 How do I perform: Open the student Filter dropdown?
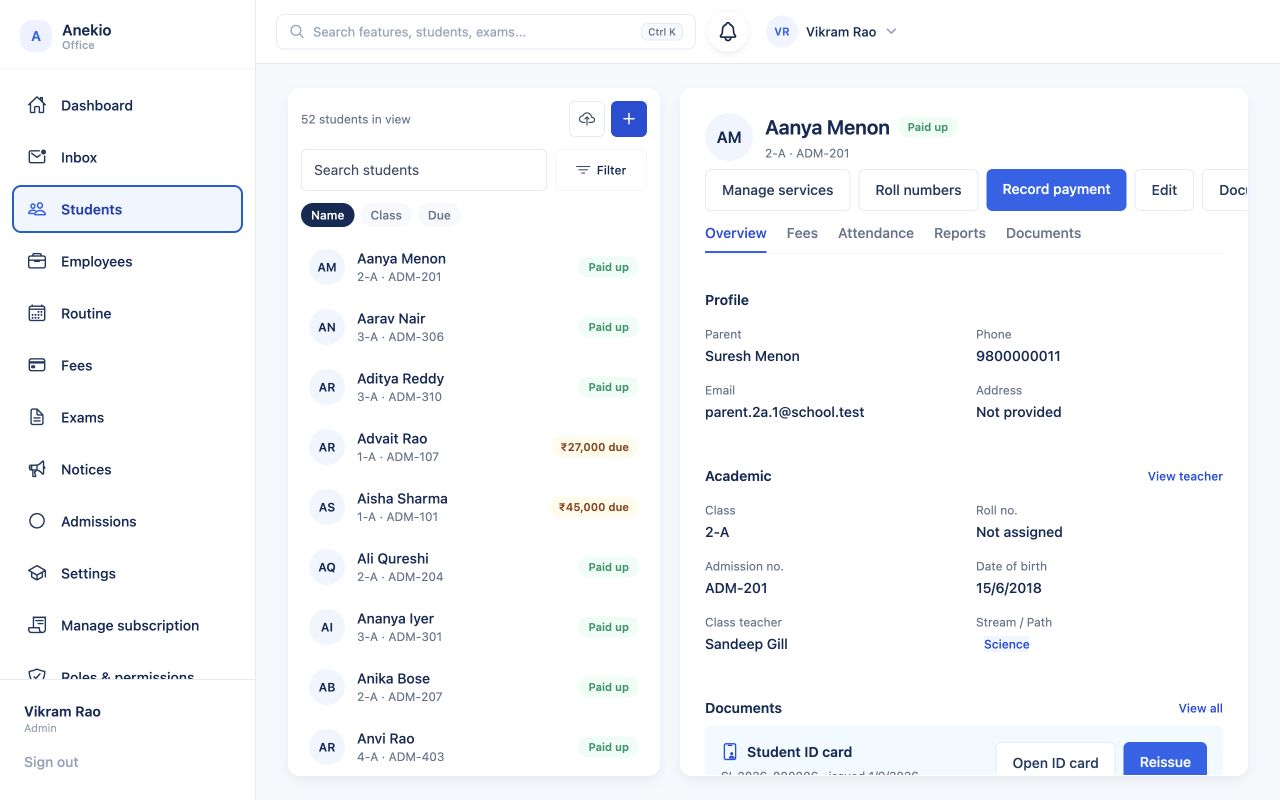pos(601,170)
